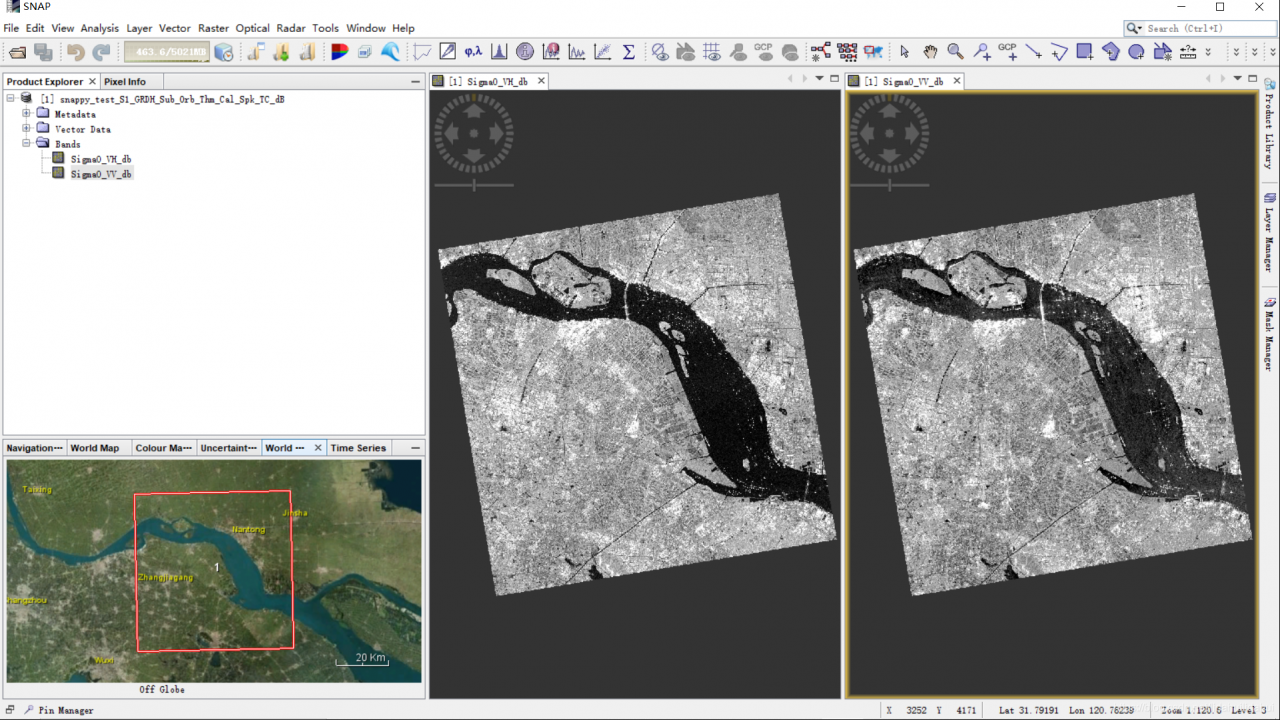Select the Sigma0_VH_db band
This screenshot has height=720, width=1280.
click(100, 159)
